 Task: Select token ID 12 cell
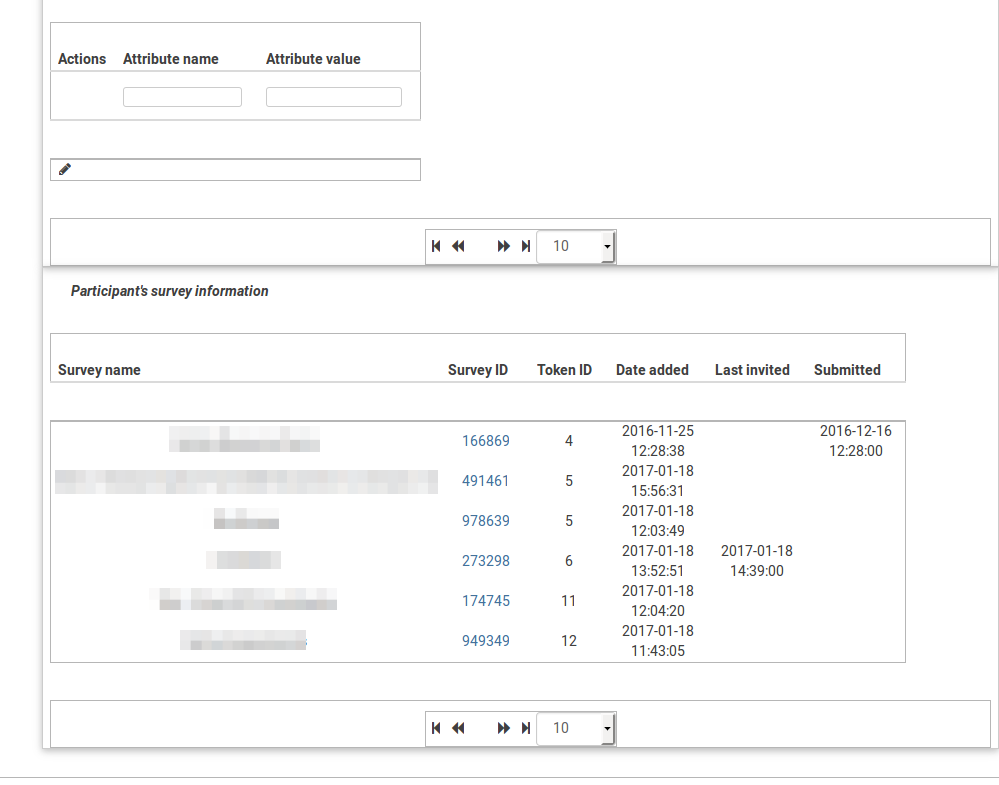pos(569,641)
